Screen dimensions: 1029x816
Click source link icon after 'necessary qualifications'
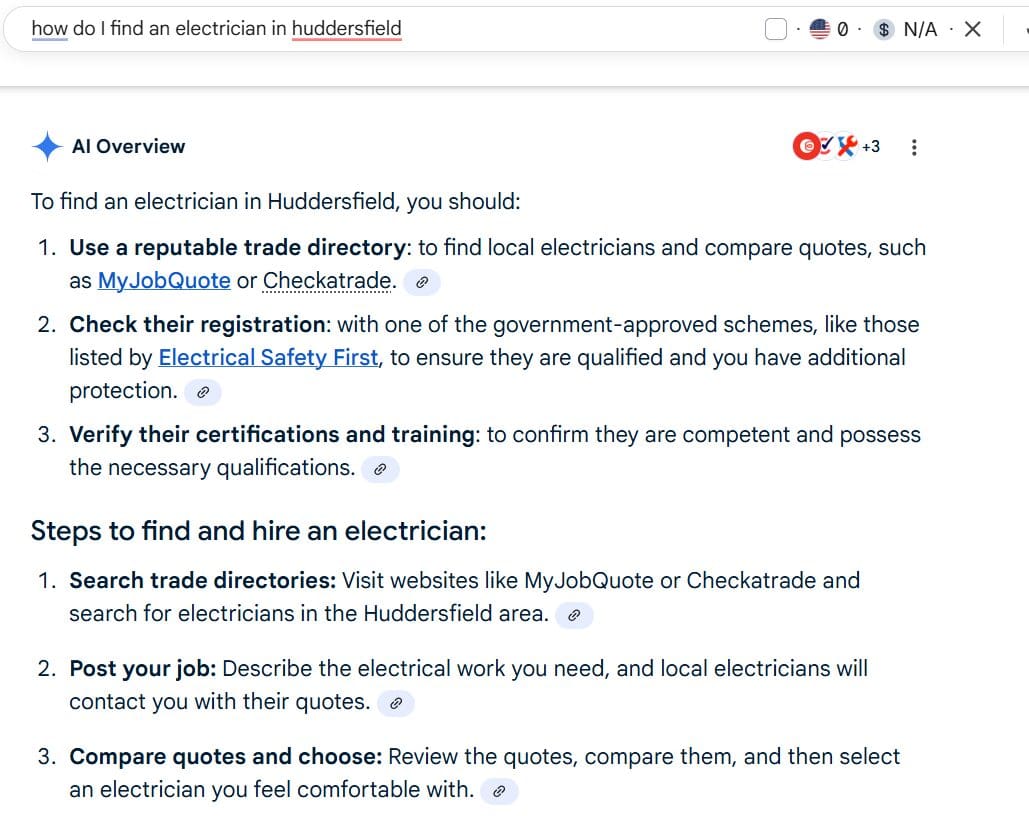point(380,468)
